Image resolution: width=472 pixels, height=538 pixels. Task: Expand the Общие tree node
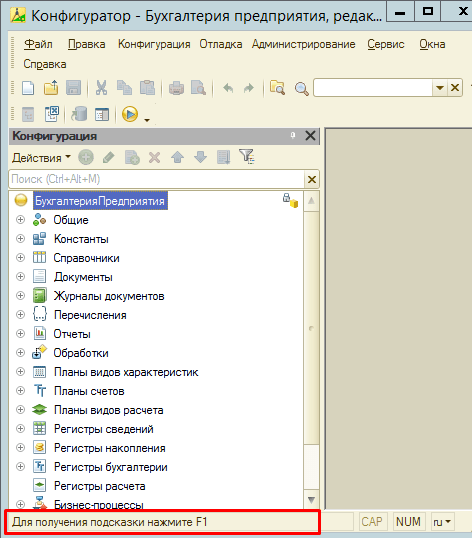(21, 220)
